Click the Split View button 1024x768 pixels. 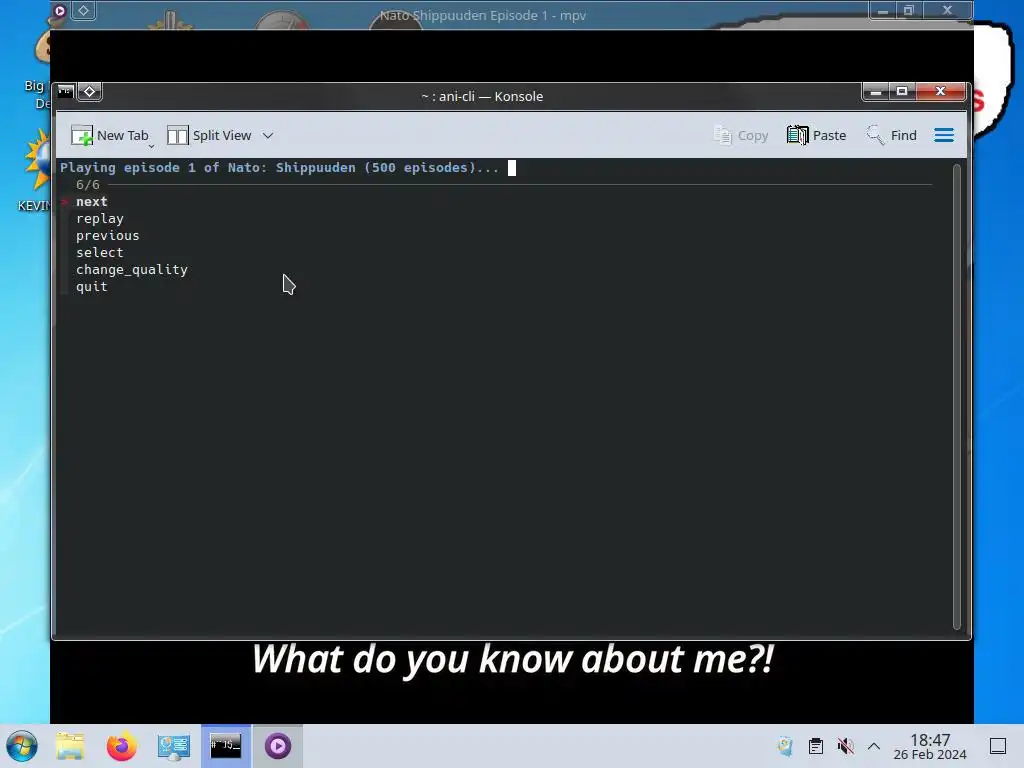pyautogui.click(x=209, y=135)
